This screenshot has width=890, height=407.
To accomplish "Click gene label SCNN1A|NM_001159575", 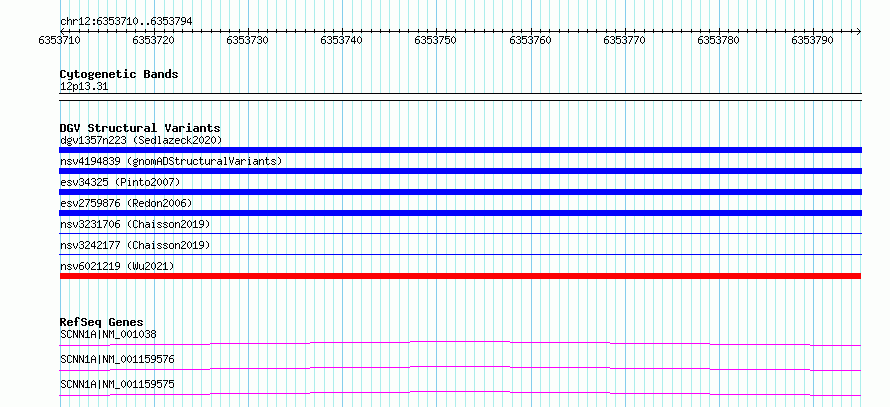I will [x=117, y=384].
